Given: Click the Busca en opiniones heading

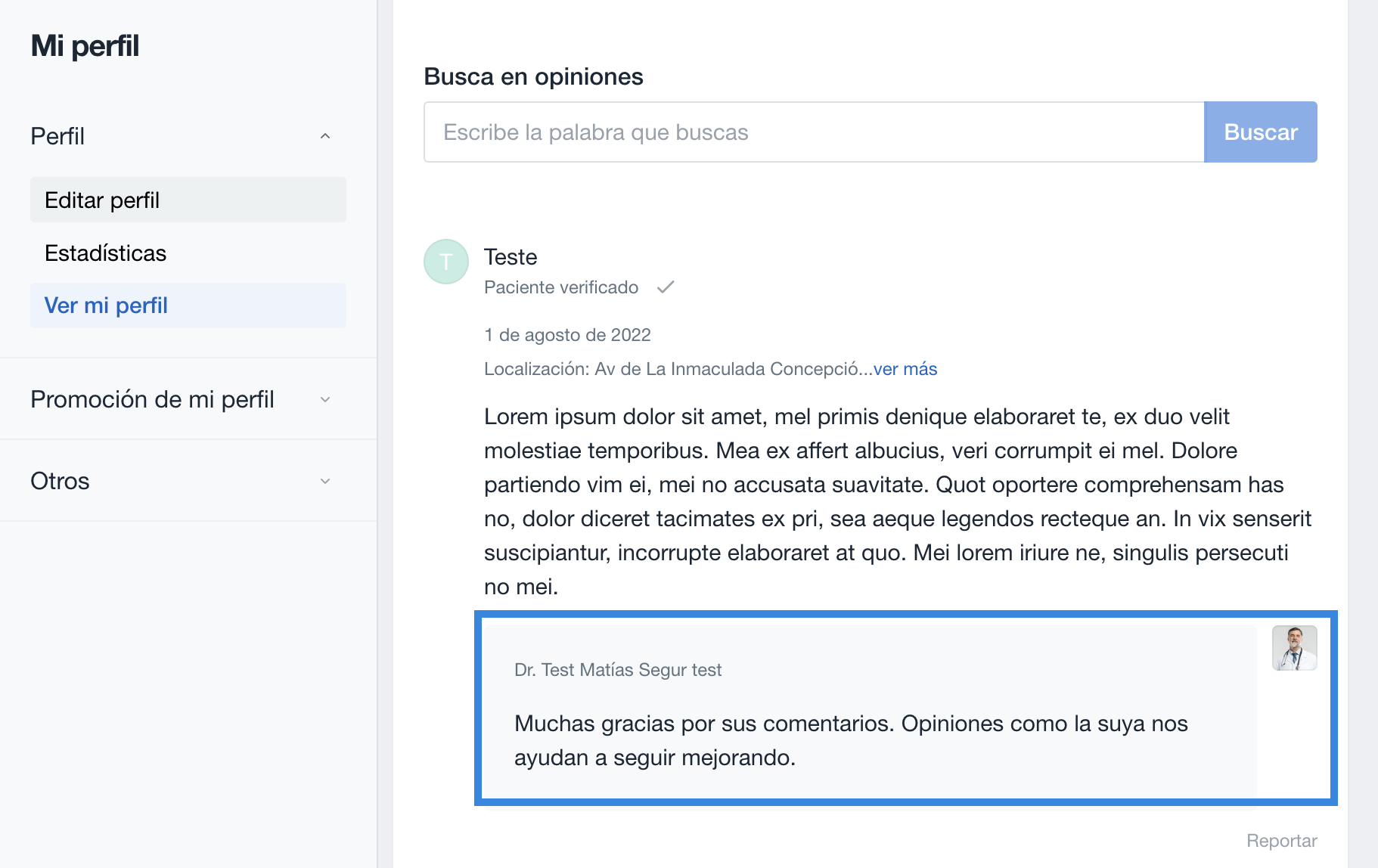Looking at the screenshot, I should coord(532,76).
